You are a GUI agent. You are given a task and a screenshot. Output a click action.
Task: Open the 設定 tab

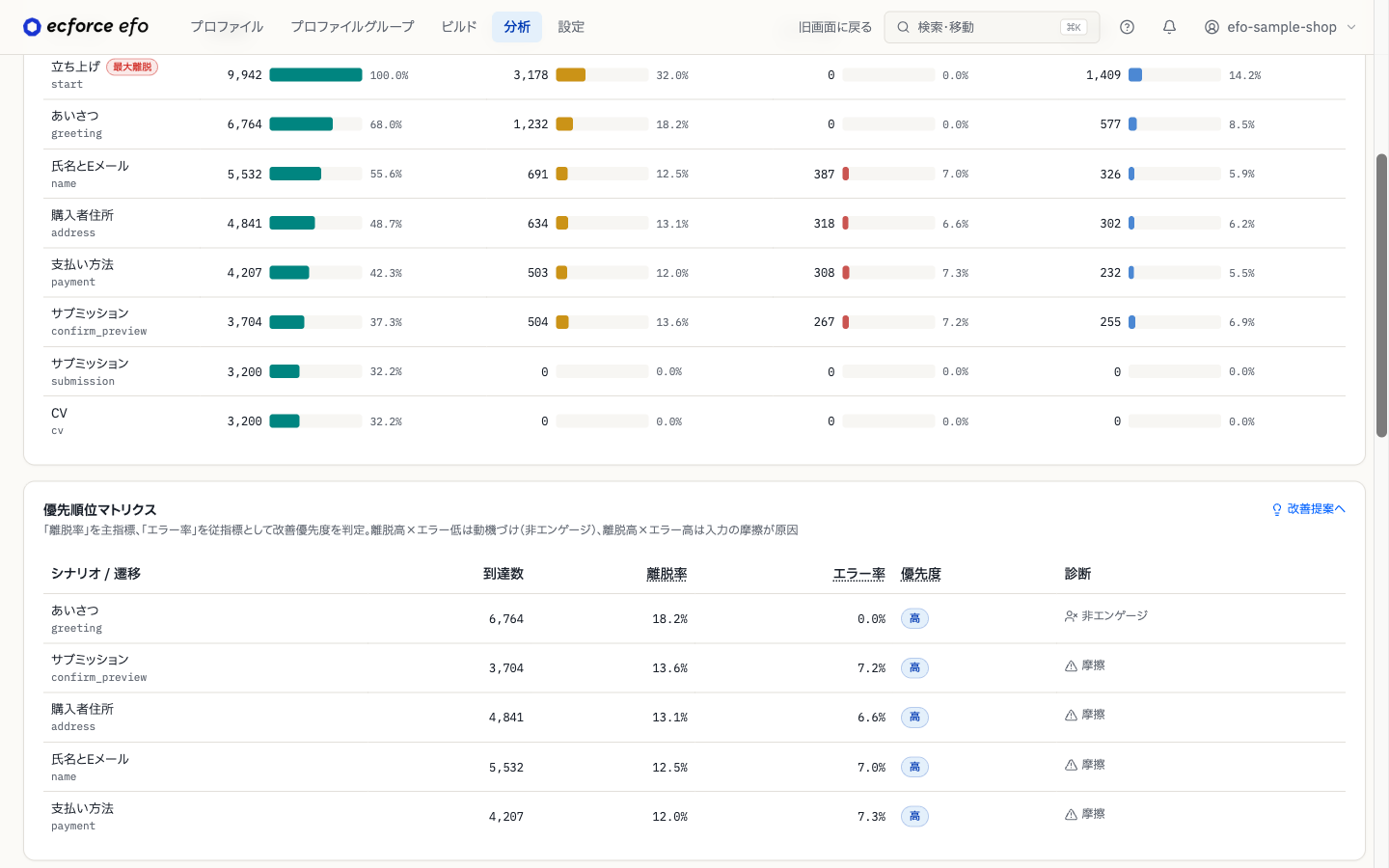571,27
